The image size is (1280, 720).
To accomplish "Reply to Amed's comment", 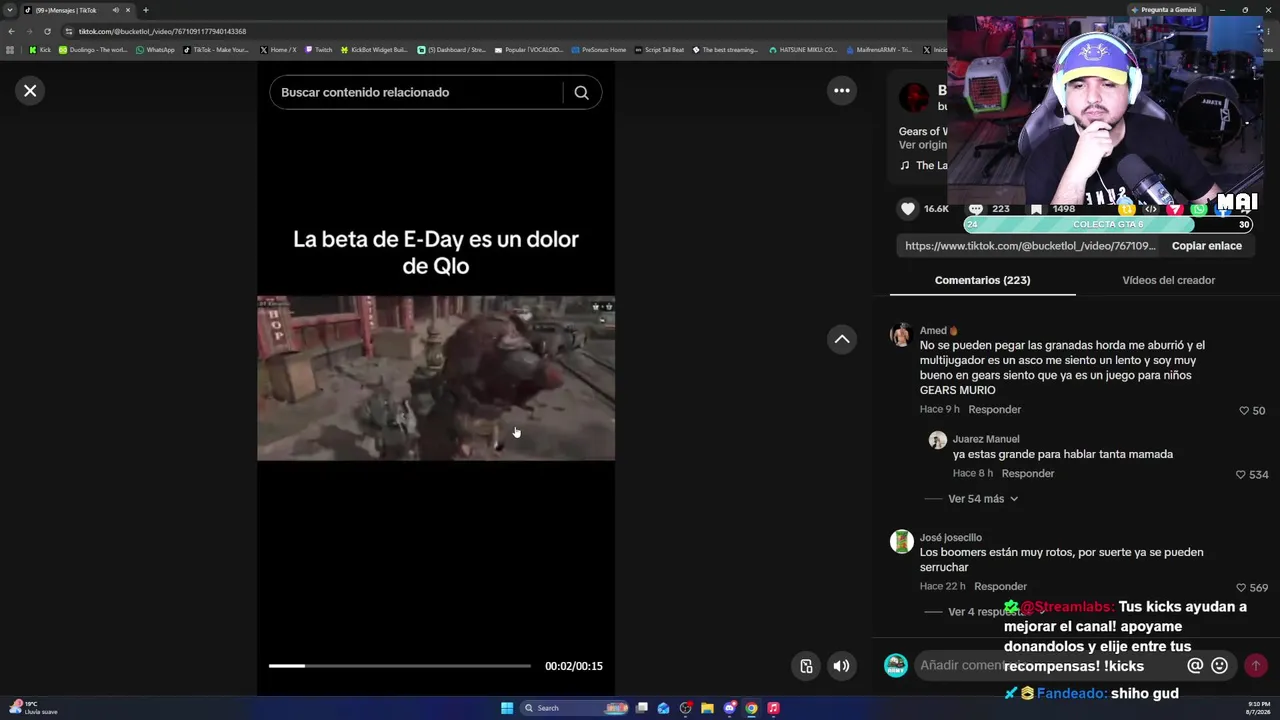I will click(994, 410).
